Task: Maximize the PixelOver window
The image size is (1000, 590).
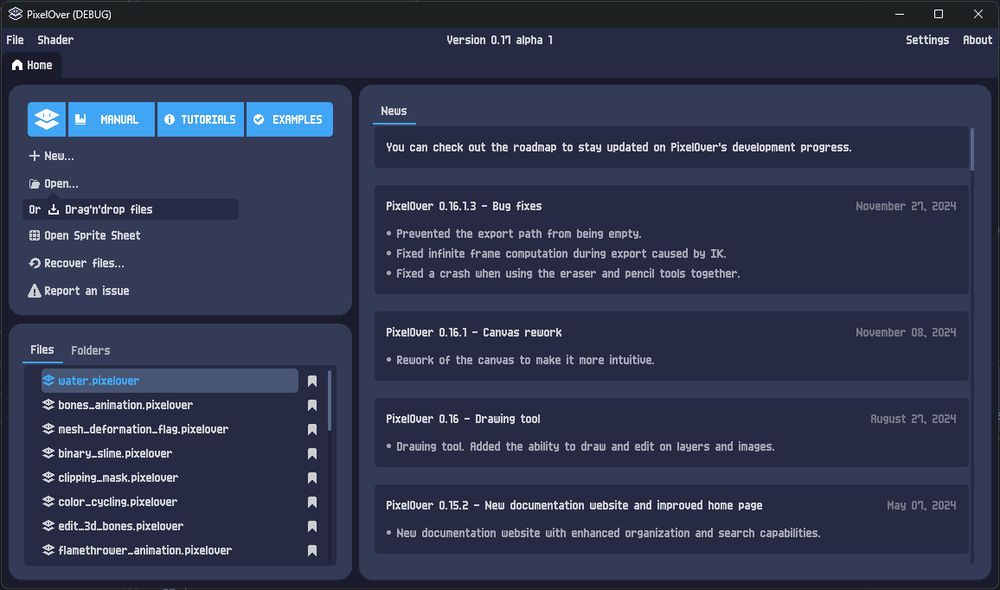Action: [938, 14]
